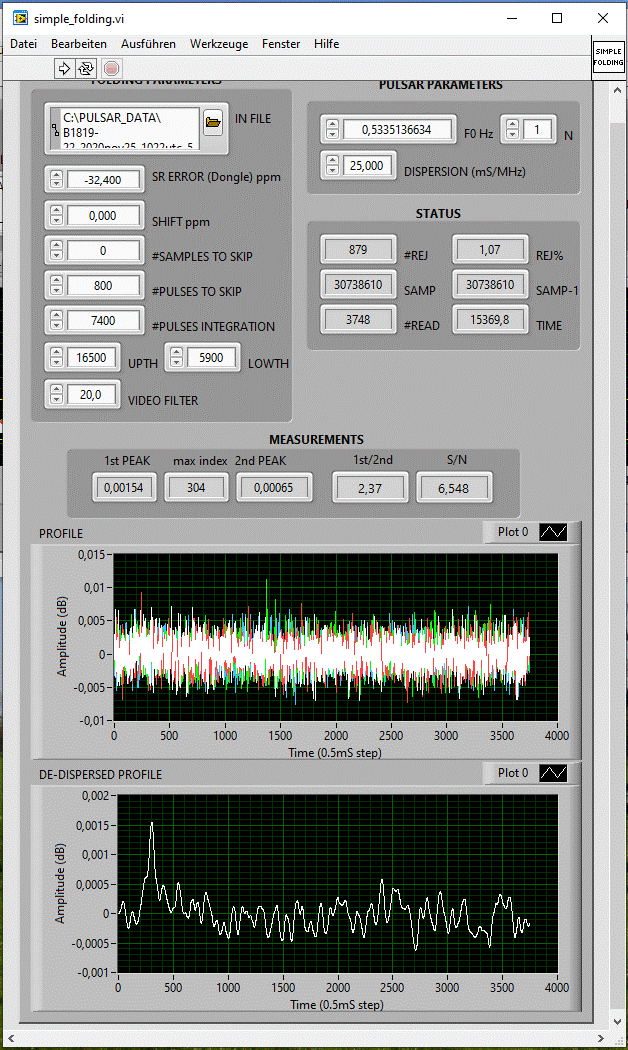Viewport: 628px width, 1050px height.
Task: Open the Datei menu
Action: [23, 44]
